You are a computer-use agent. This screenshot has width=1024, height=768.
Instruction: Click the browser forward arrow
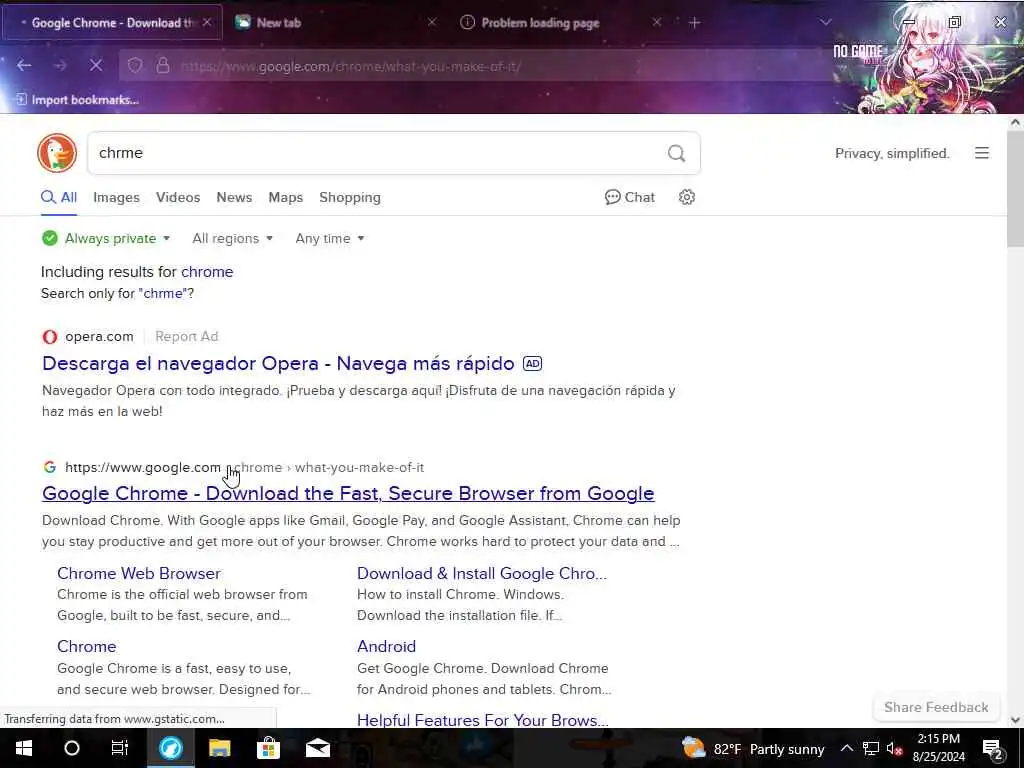pos(60,65)
